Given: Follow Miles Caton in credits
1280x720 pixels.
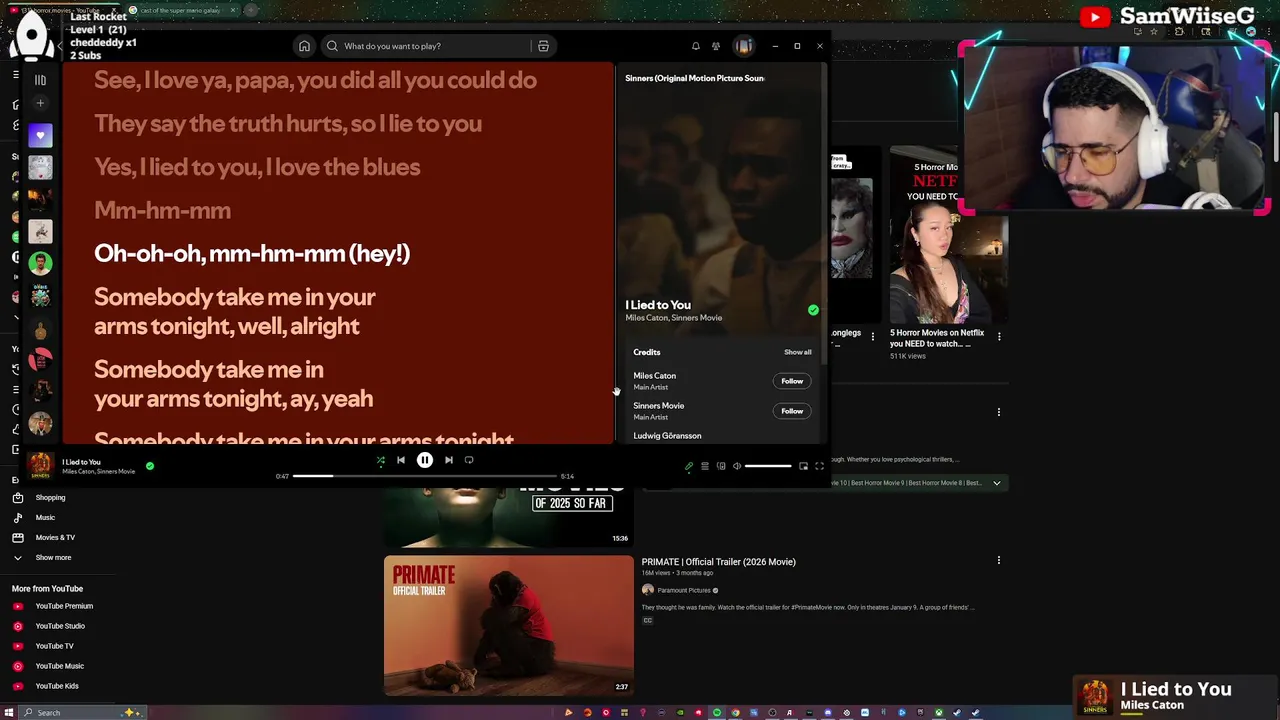Looking at the screenshot, I should point(792,381).
